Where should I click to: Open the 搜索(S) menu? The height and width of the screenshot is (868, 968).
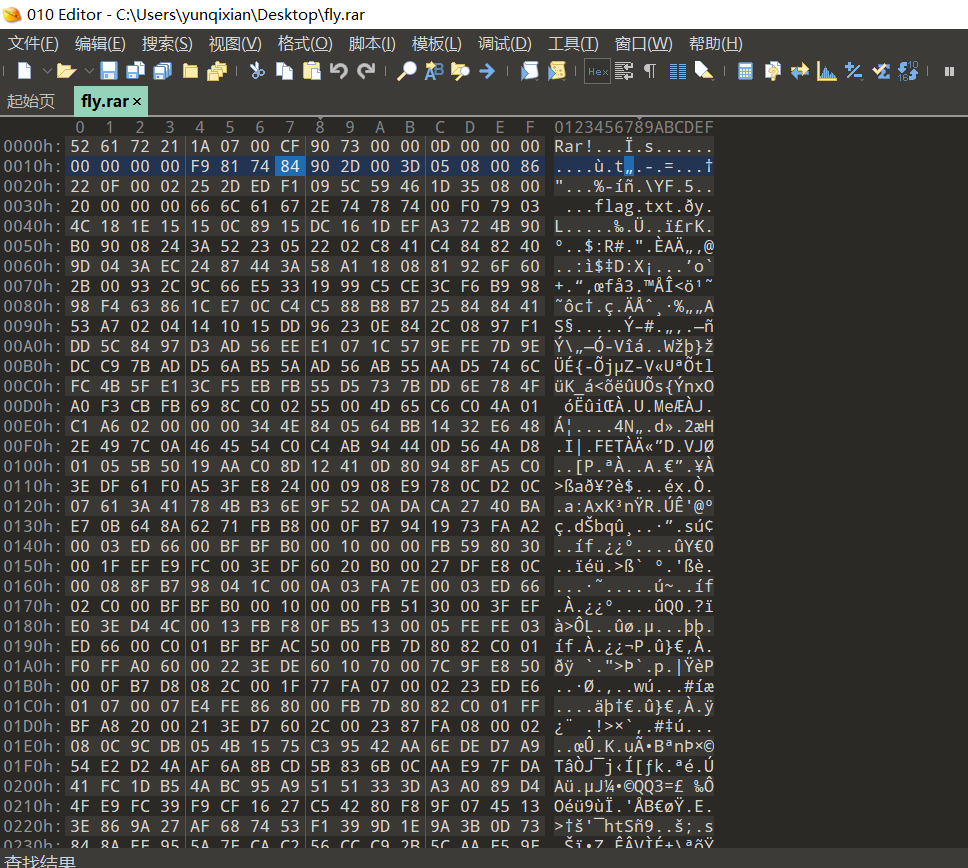pyautogui.click(x=167, y=44)
